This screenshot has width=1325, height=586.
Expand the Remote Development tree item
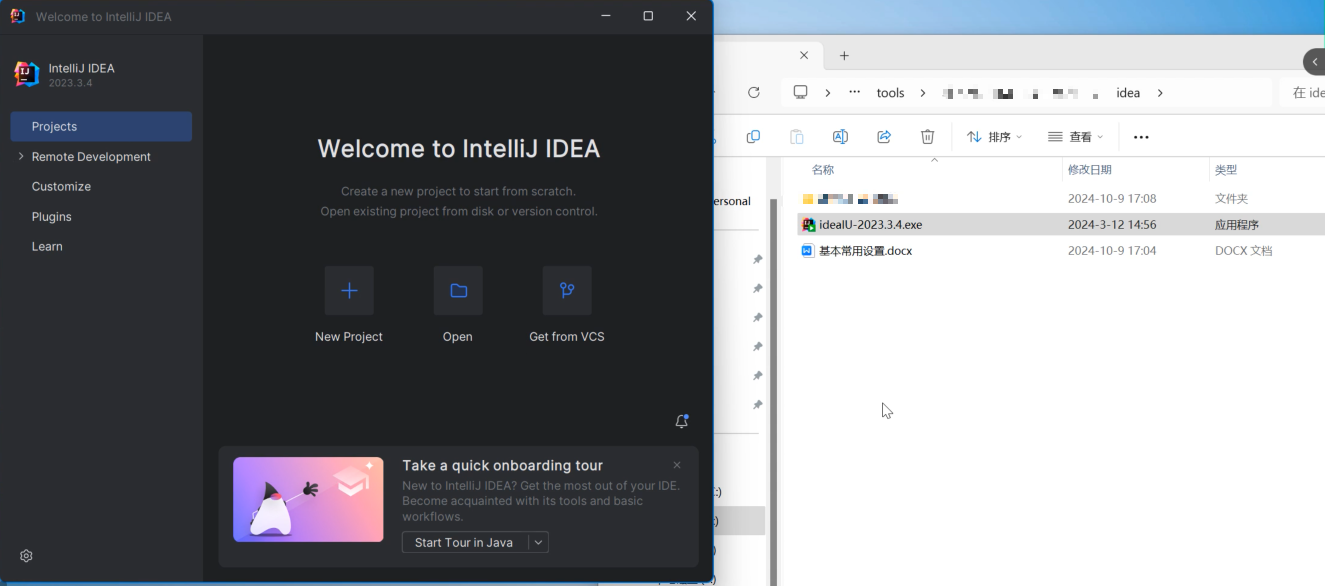point(21,156)
